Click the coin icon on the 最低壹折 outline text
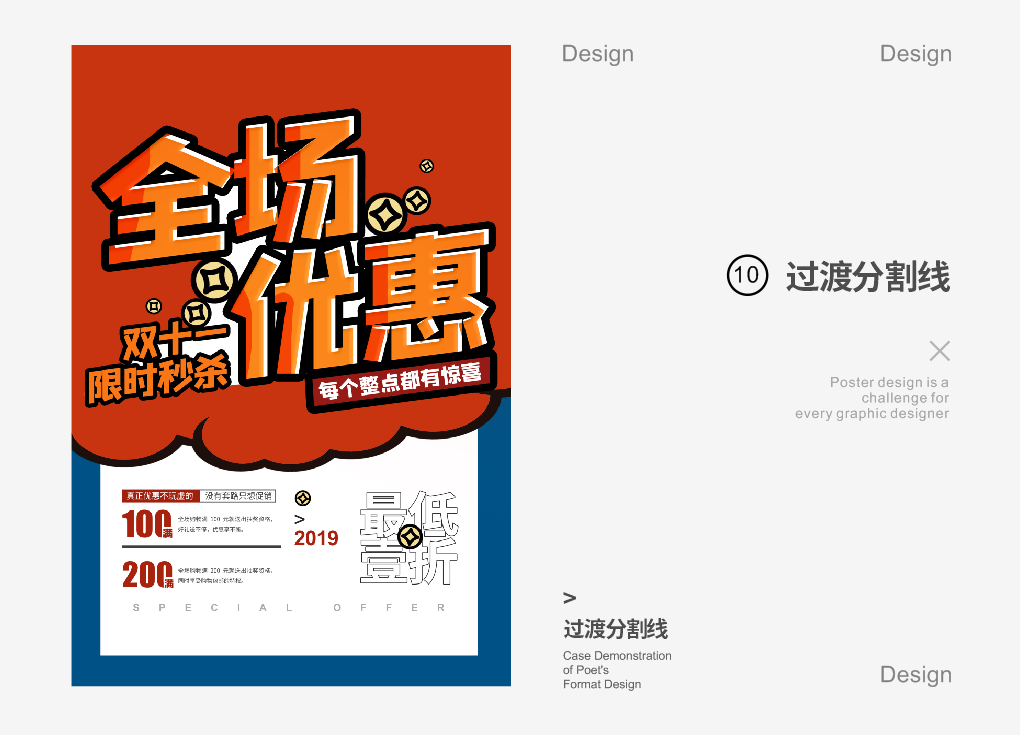 (x=409, y=538)
